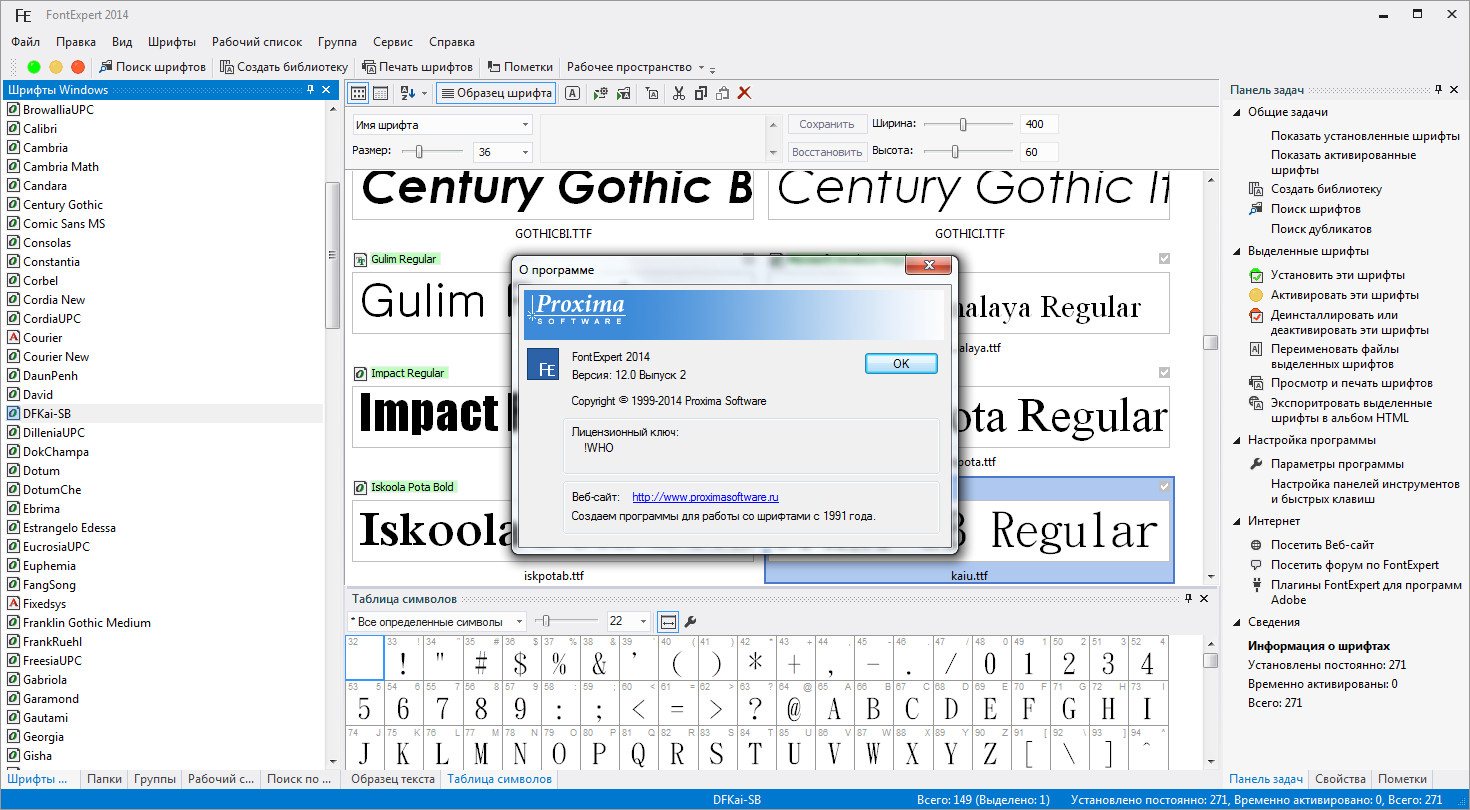Open Все определенные символы dropdown

coord(436,622)
